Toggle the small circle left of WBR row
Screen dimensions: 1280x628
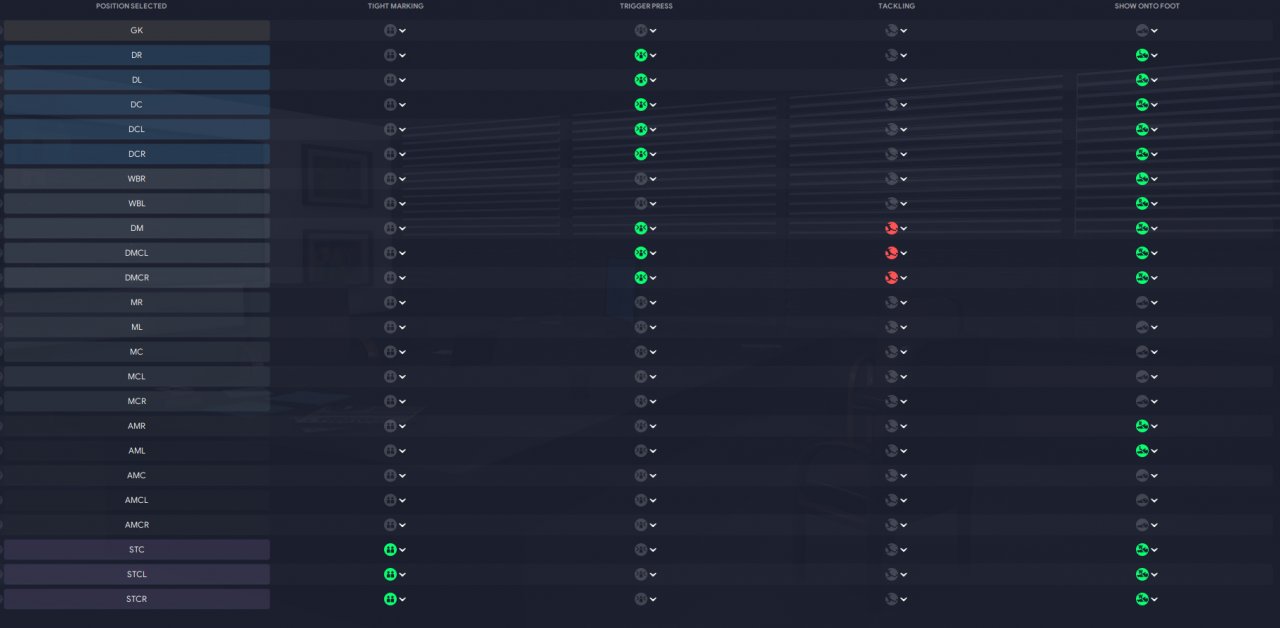coord(1,179)
